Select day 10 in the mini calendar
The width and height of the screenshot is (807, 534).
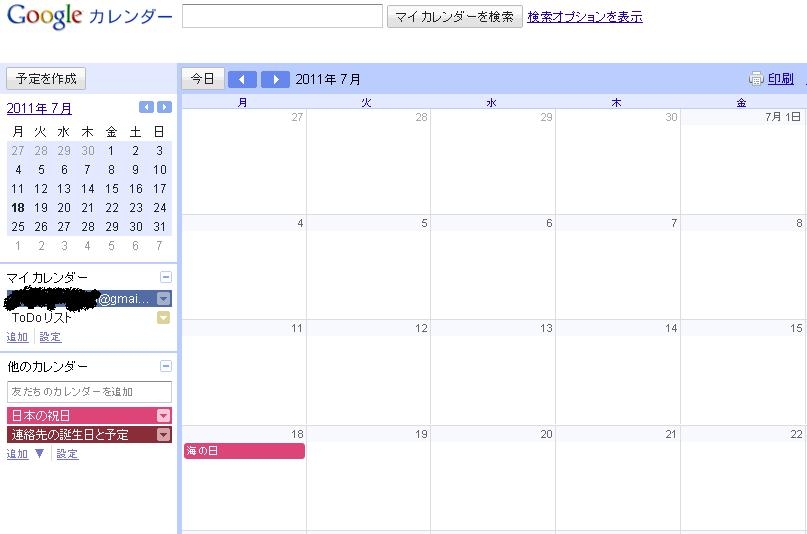pyautogui.click(x=160, y=170)
